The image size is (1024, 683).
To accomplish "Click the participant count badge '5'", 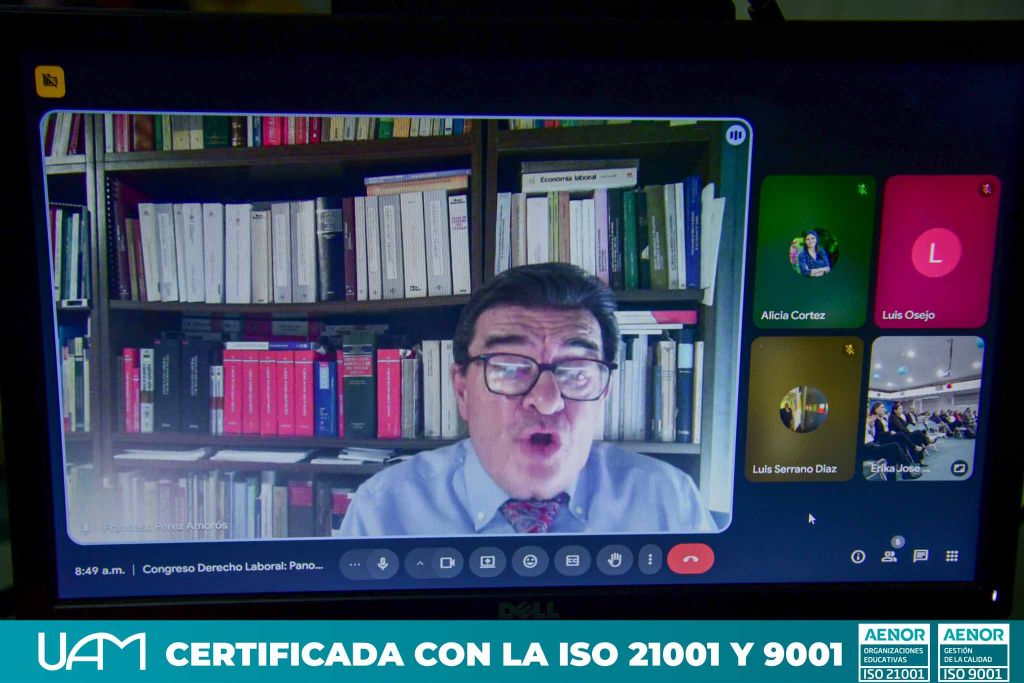I will click(x=898, y=541).
